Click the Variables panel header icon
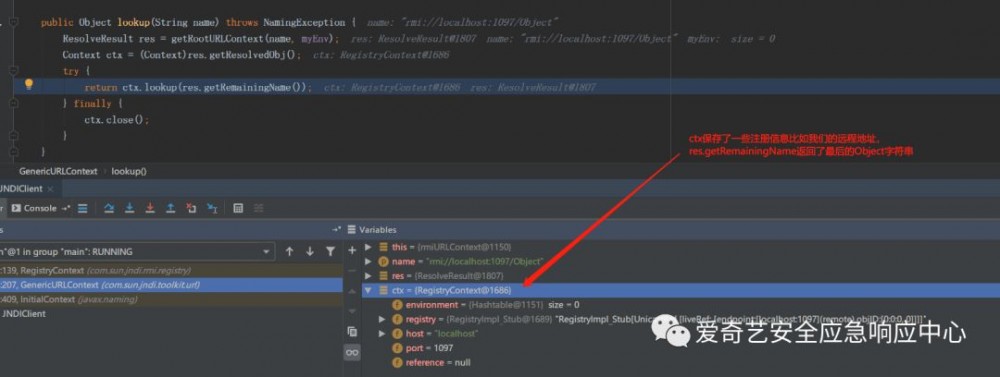This screenshot has width=1000, height=377. click(351, 230)
